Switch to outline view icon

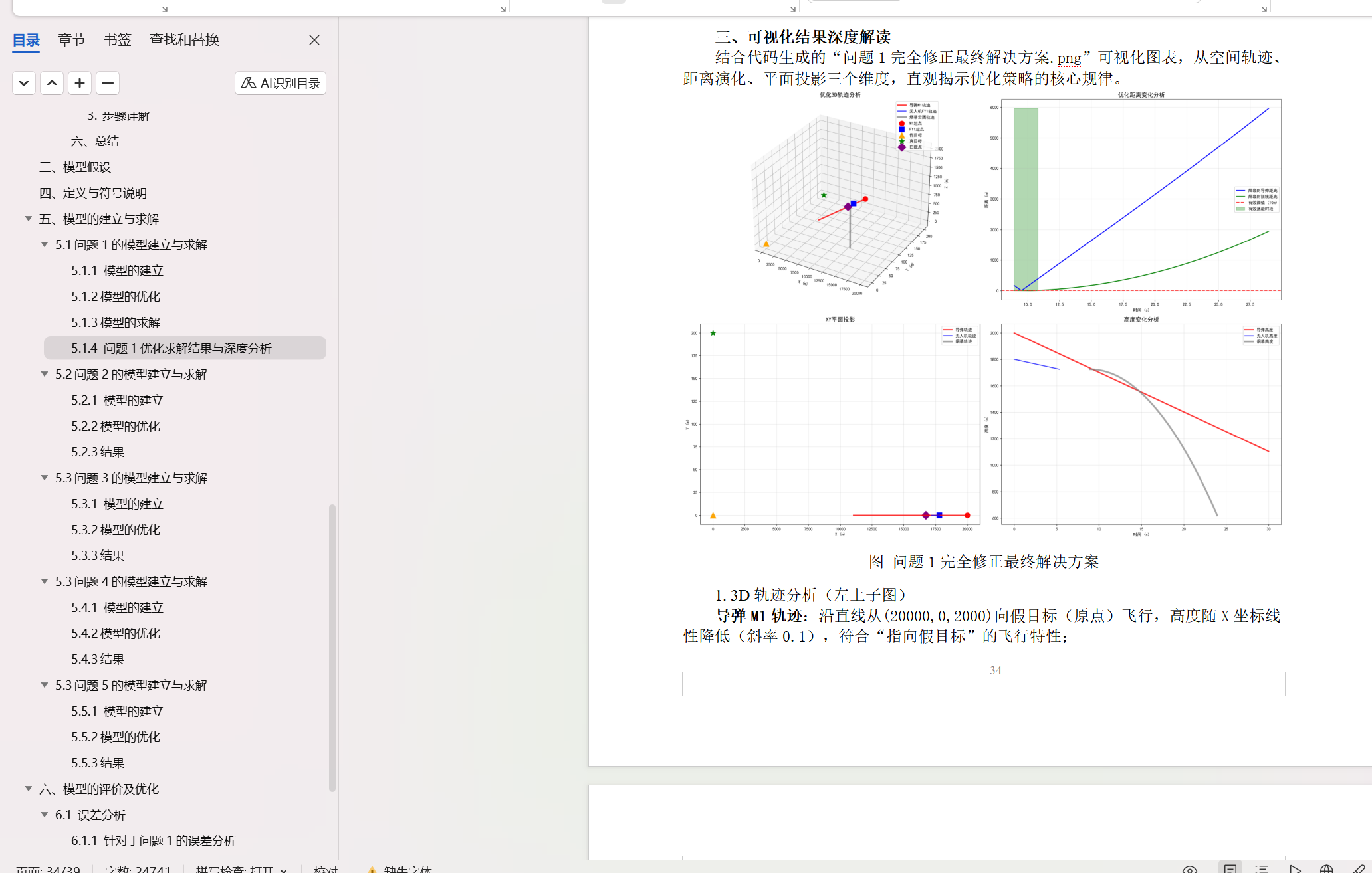coord(1262,869)
